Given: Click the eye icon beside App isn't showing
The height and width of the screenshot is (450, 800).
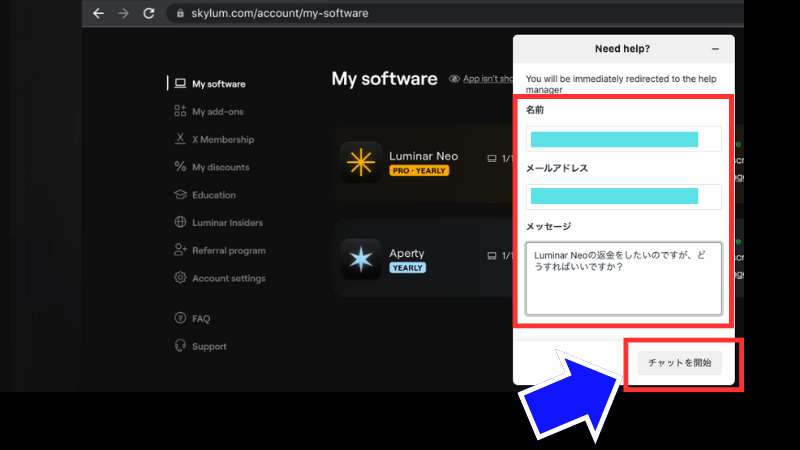Looking at the screenshot, I should [x=454, y=79].
